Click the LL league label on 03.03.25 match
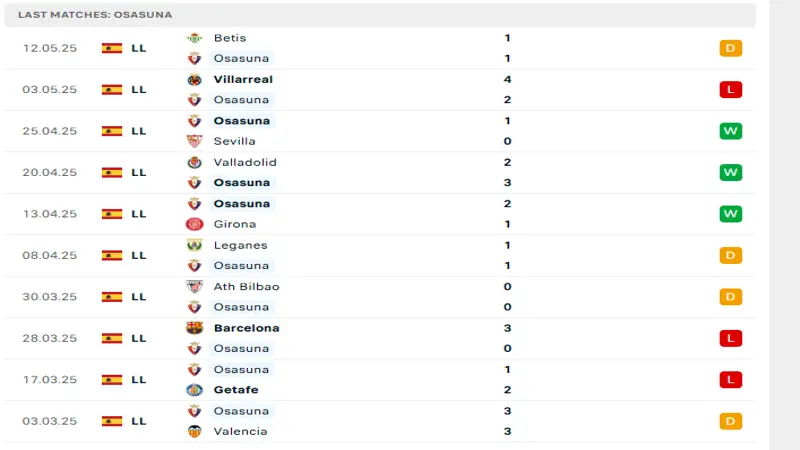The height and width of the screenshot is (450, 800). pyautogui.click(x=138, y=421)
